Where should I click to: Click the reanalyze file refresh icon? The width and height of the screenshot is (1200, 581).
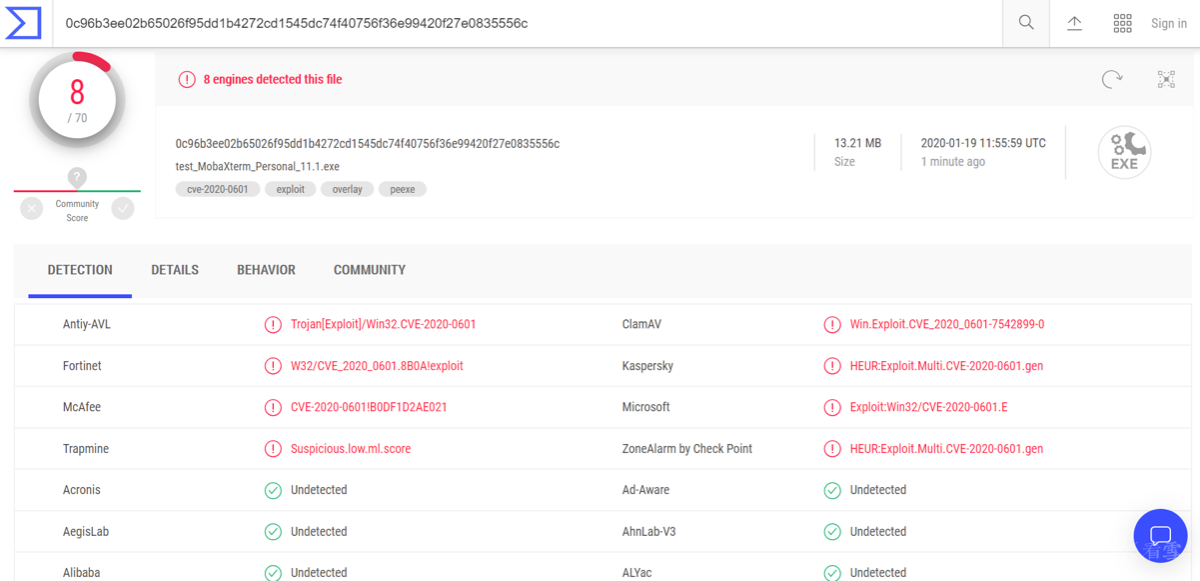point(1111,79)
